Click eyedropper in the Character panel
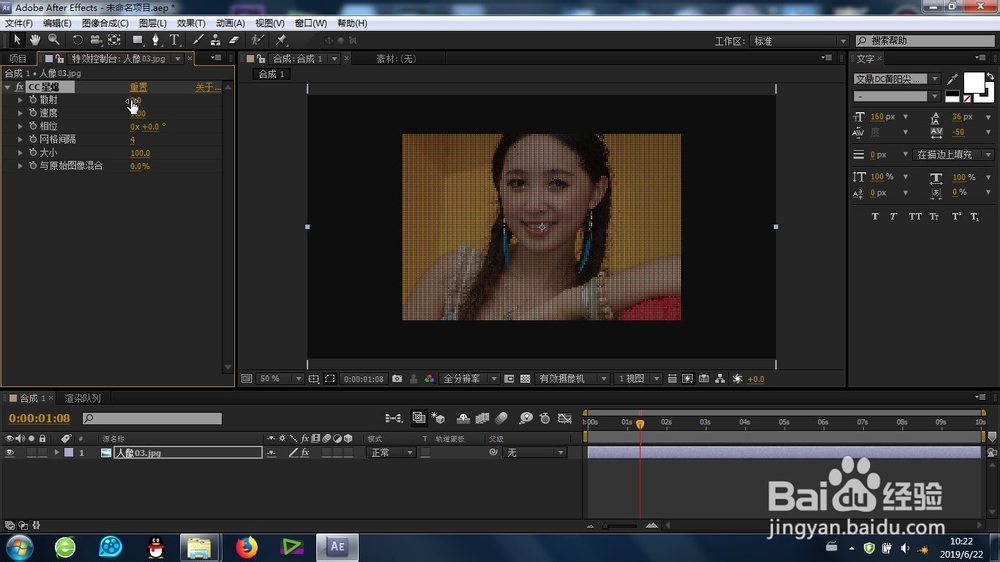Viewport: 1000px width, 562px height. 952,79
